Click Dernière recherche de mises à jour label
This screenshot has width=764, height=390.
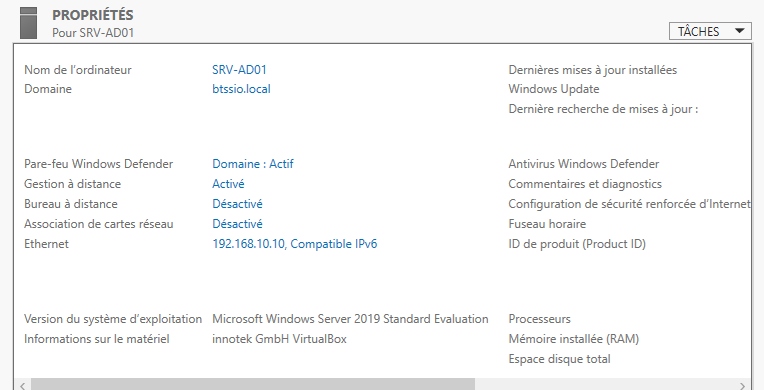point(603,109)
